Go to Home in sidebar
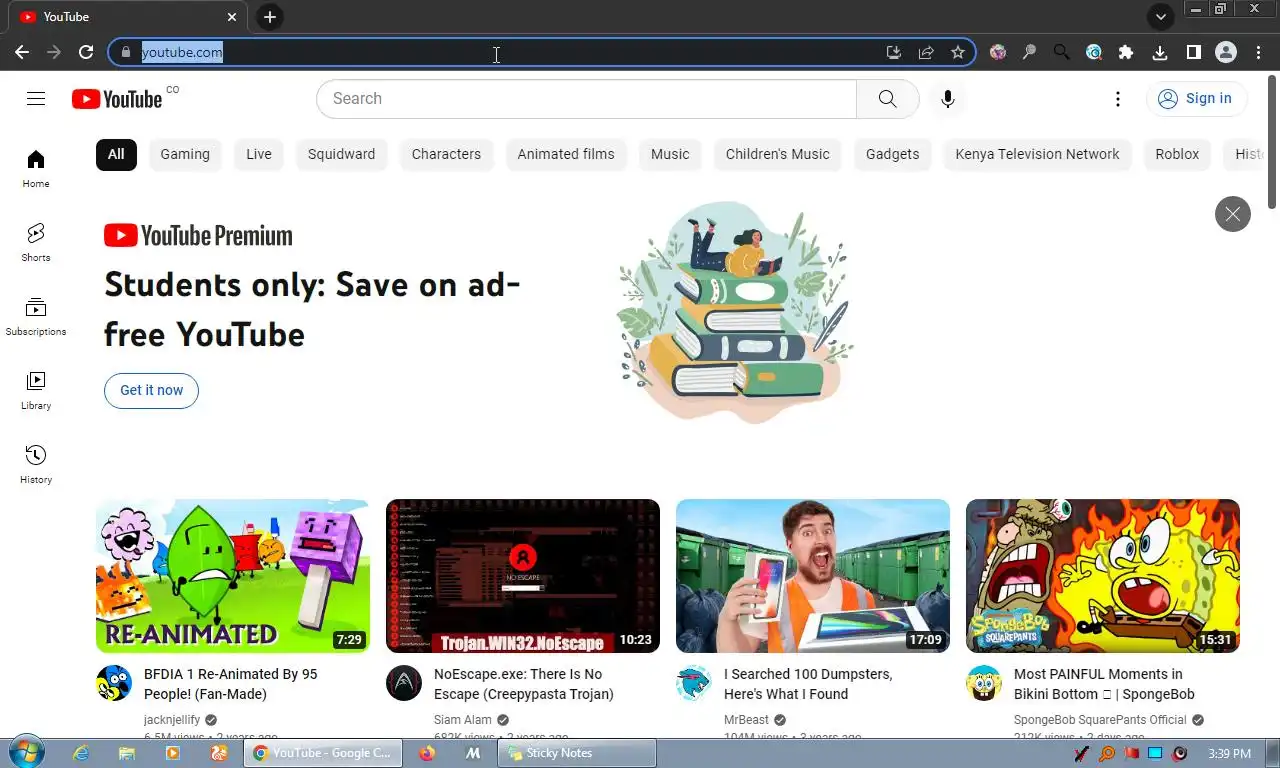The width and height of the screenshot is (1280, 768). (36, 168)
